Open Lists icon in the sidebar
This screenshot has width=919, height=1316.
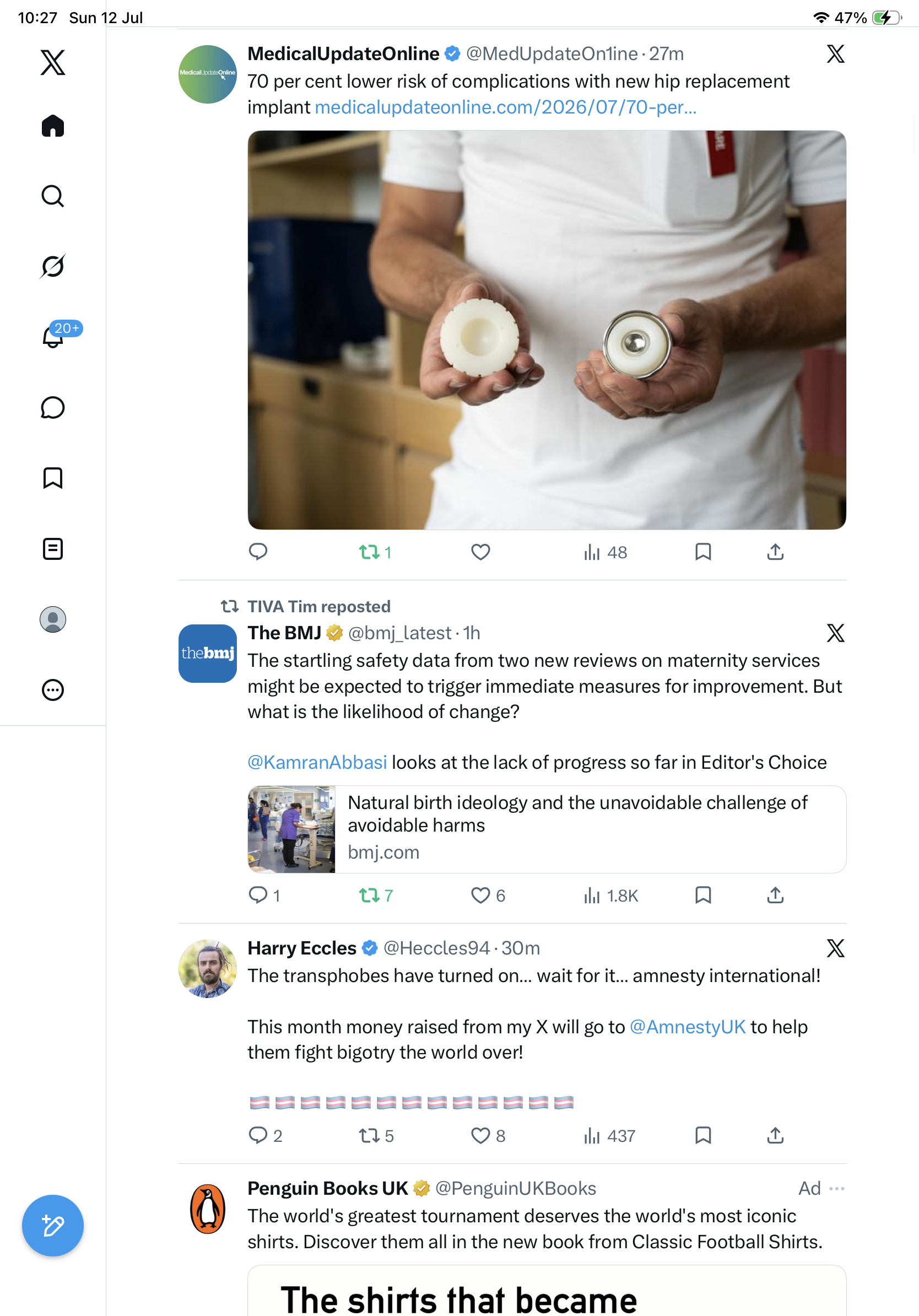[53, 548]
